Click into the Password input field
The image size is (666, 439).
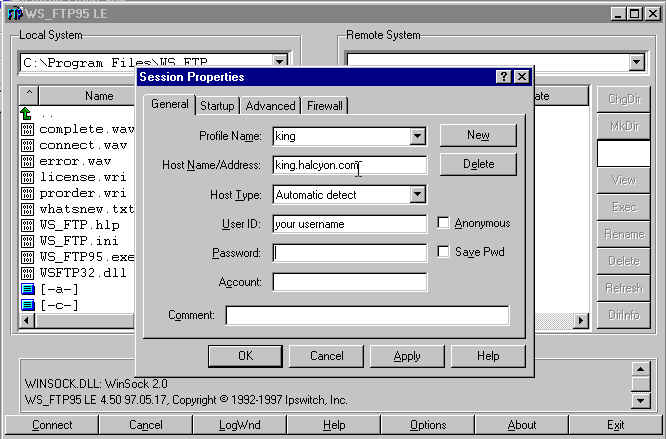click(349, 253)
